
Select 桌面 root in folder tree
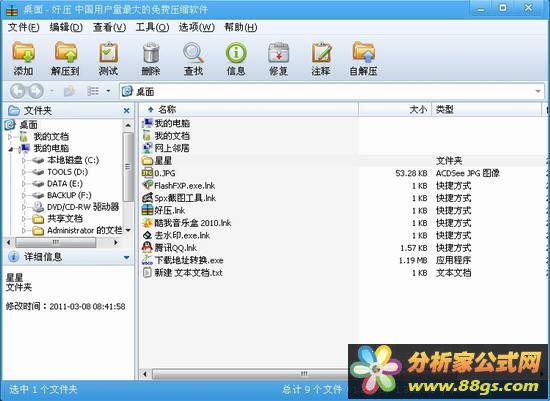tap(28, 125)
